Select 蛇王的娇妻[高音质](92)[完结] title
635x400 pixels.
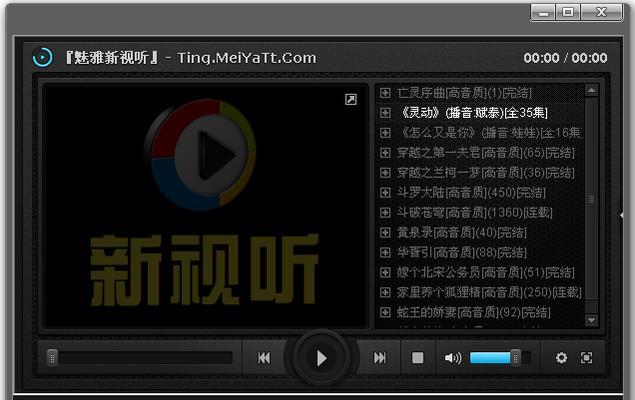tap(474, 312)
